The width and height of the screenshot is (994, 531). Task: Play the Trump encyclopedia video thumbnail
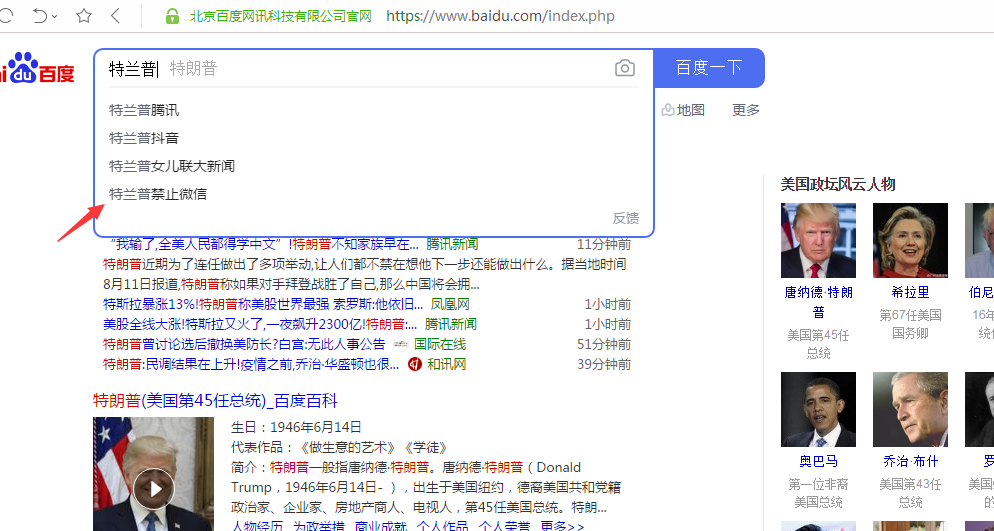(x=153, y=489)
